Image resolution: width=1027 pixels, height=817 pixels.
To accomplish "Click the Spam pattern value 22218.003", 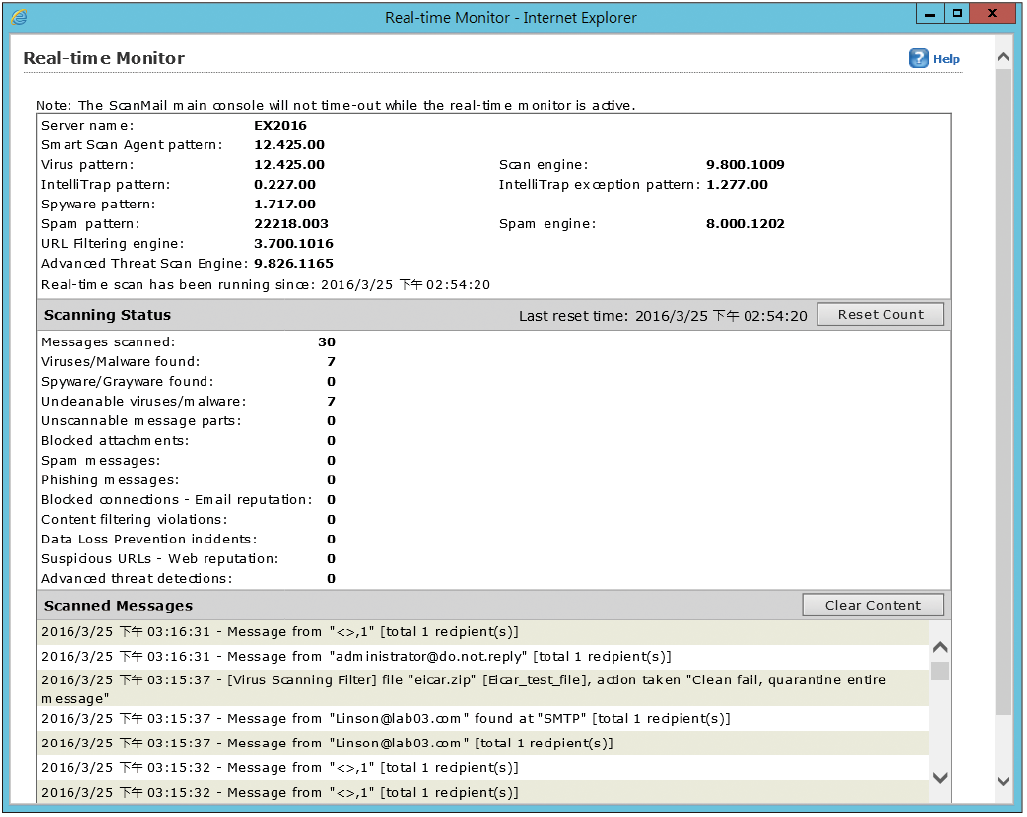I will pos(291,224).
